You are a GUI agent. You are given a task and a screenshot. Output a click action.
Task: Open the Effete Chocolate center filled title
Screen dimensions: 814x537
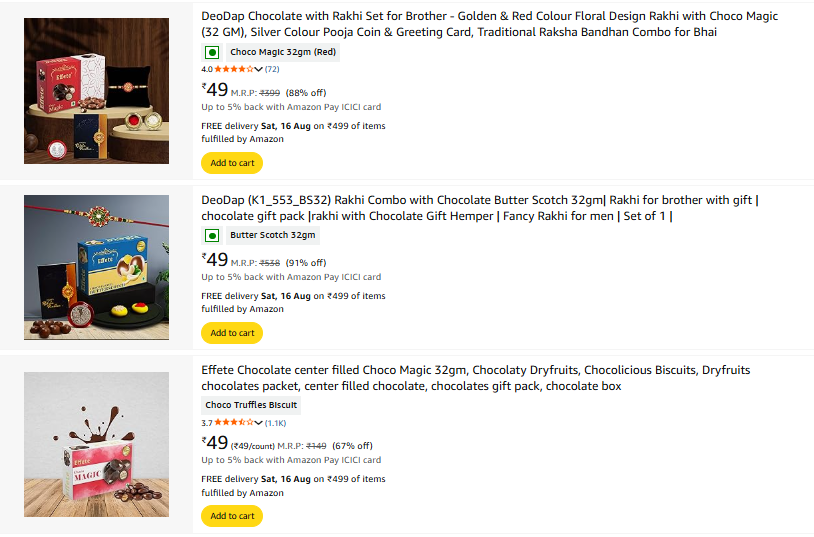(476, 378)
